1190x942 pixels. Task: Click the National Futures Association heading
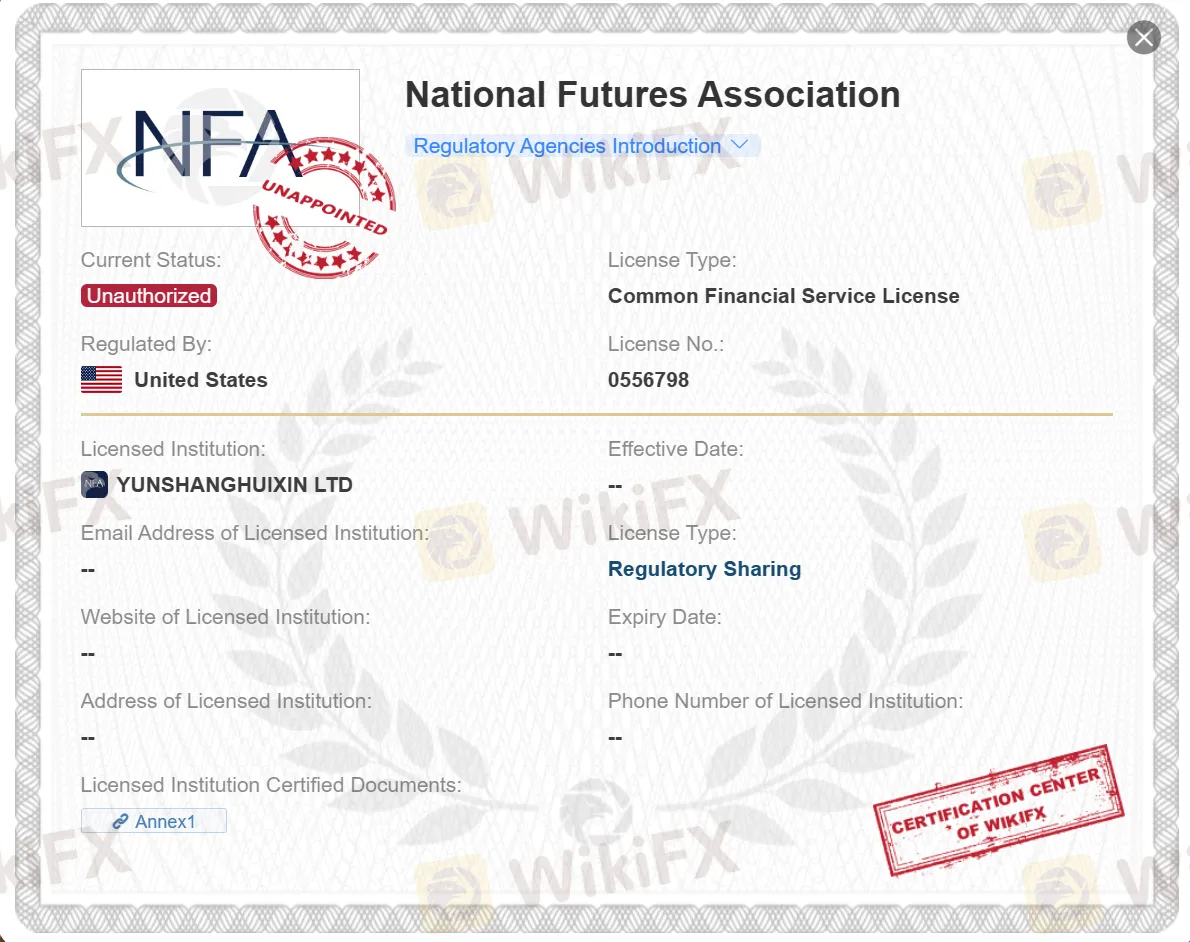coord(652,94)
